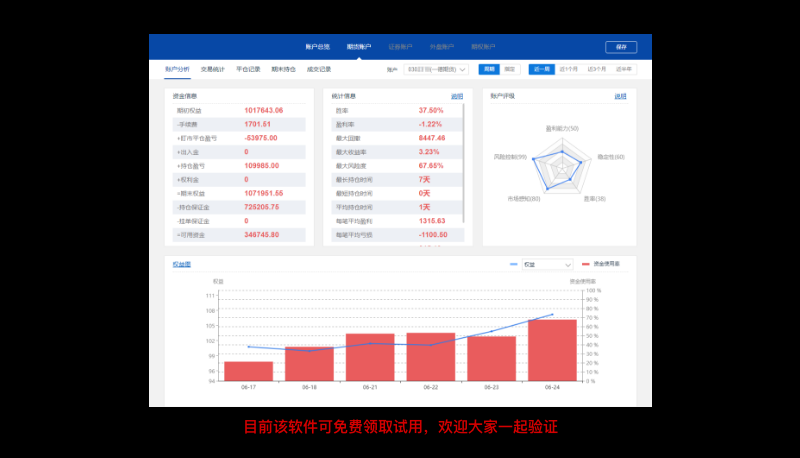Click the red 资金使用率 legend swatch
Viewport: 800px width, 458px height.
[x=586, y=264]
